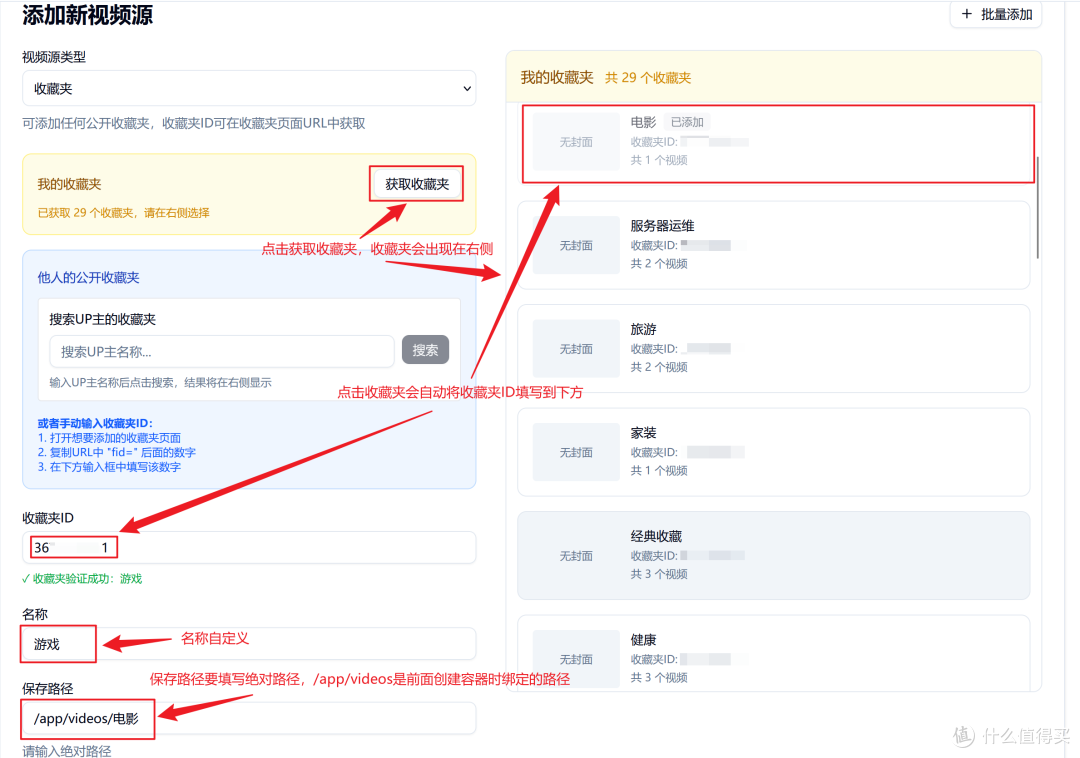Click the 无封面 thumbnail of 服务器运维
Viewport: 1080px width, 758px height.
[x=576, y=245]
